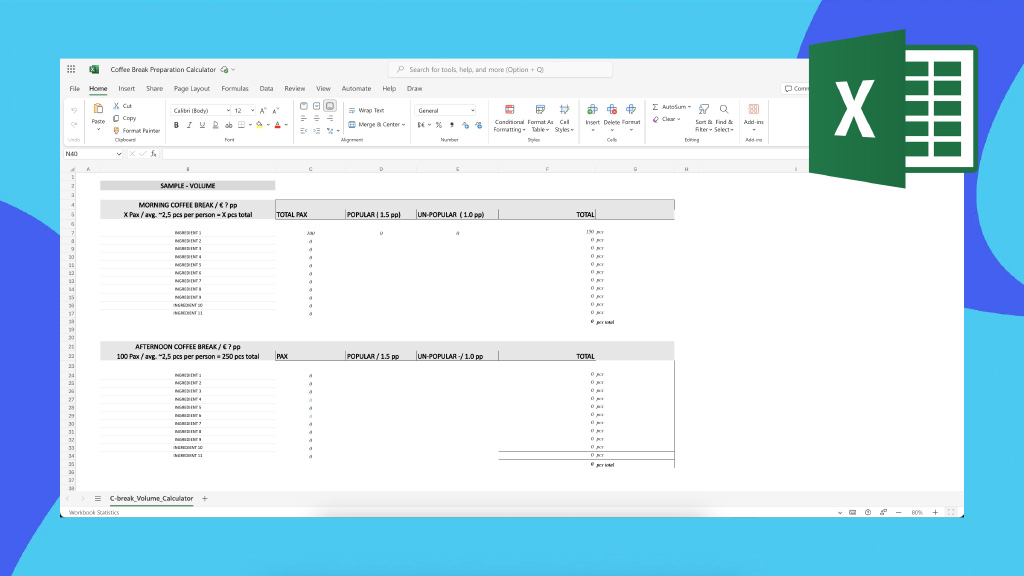Toggle bottom vertical alignment
1024x576 pixels.
[330, 106]
